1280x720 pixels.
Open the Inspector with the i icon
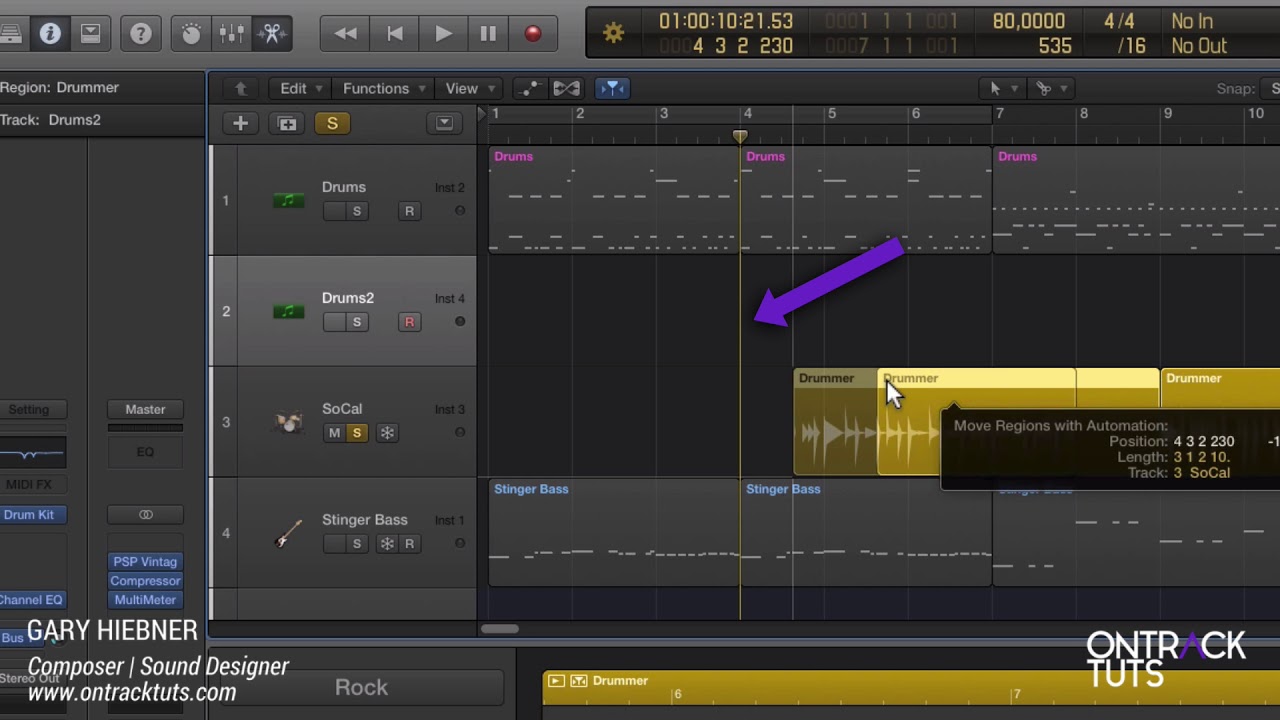50,34
